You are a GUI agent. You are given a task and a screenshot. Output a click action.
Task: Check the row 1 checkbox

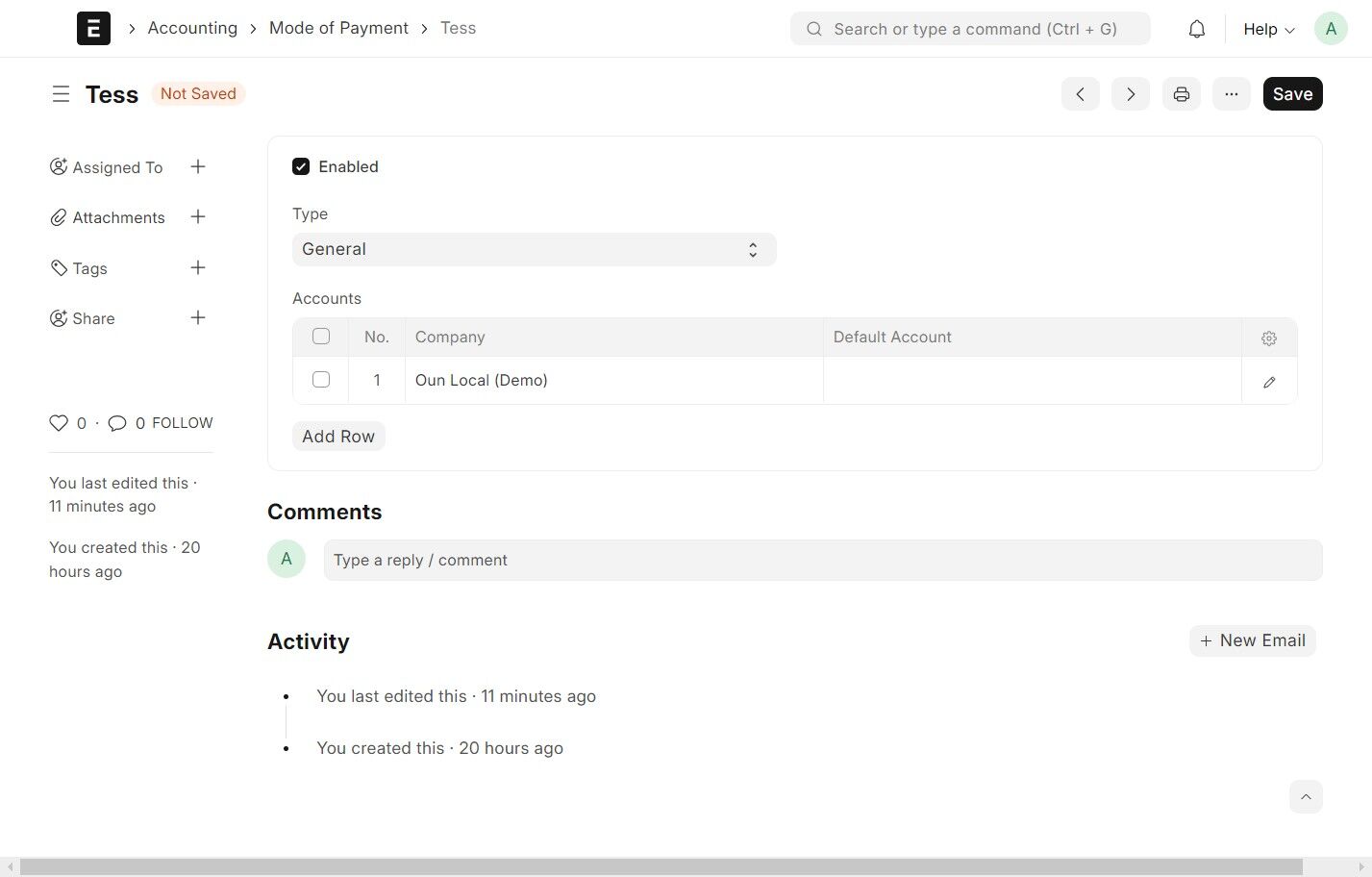[x=321, y=380]
